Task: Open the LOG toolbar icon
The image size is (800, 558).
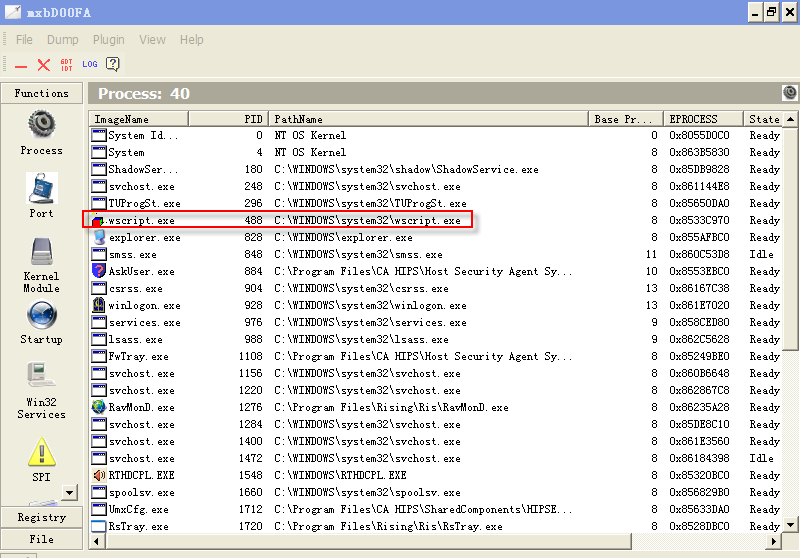Action: tap(90, 64)
